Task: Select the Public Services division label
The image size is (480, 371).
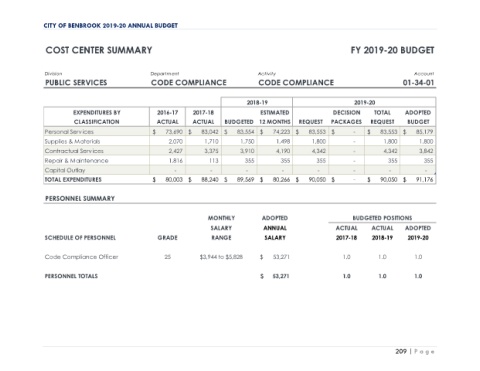Action: [76, 83]
